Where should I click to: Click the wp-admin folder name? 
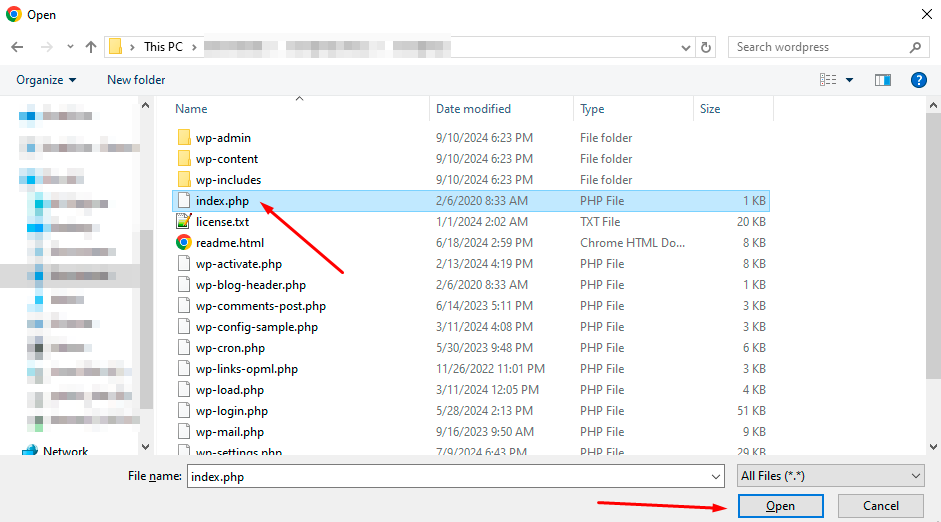223,138
